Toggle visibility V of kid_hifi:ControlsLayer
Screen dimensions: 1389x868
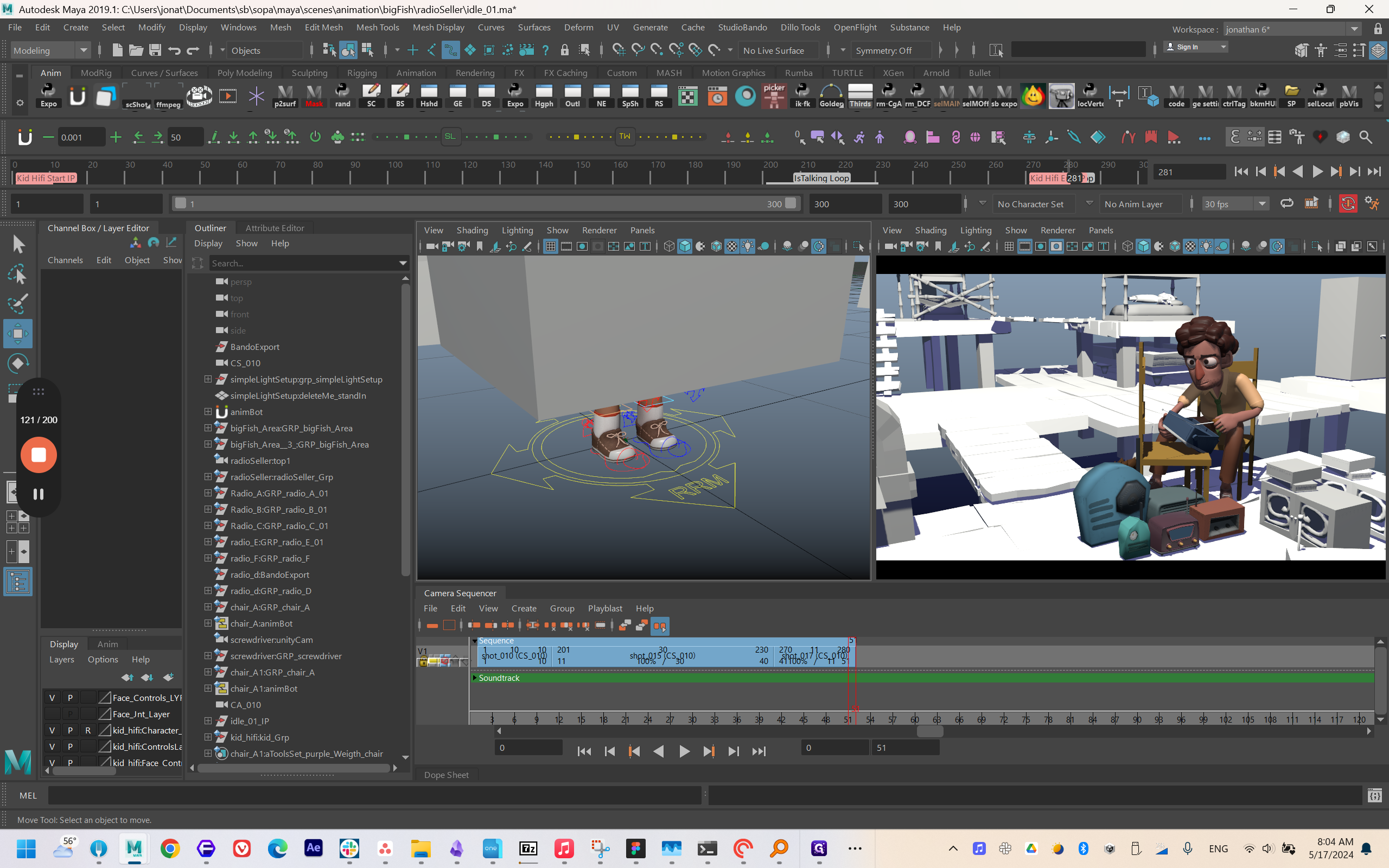click(52, 746)
